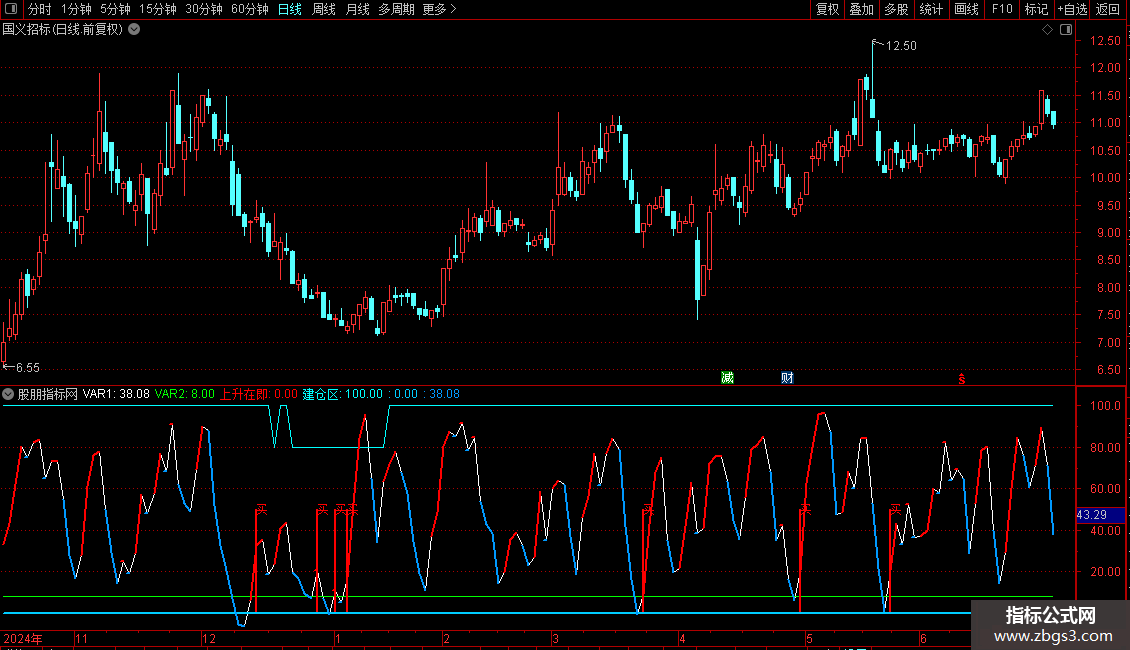This screenshot has height=650, width=1130.
Task: Click month 6 on time axis
Action: (923, 638)
